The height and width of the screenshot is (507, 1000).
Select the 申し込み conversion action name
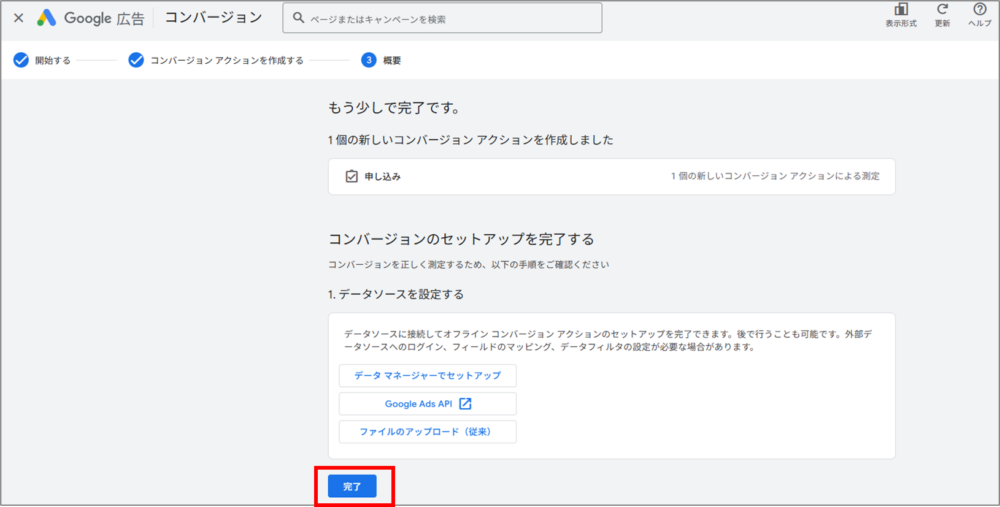point(382,176)
